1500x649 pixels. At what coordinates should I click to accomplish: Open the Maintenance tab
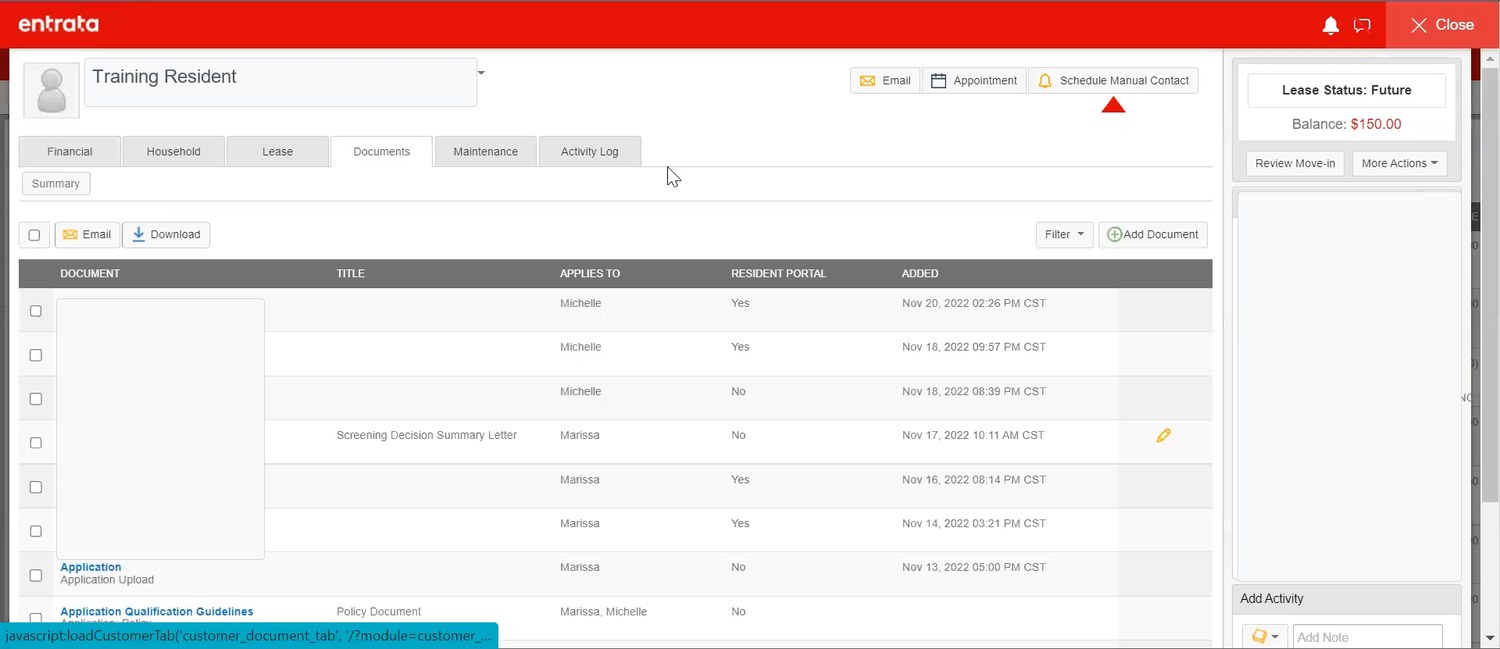(485, 152)
